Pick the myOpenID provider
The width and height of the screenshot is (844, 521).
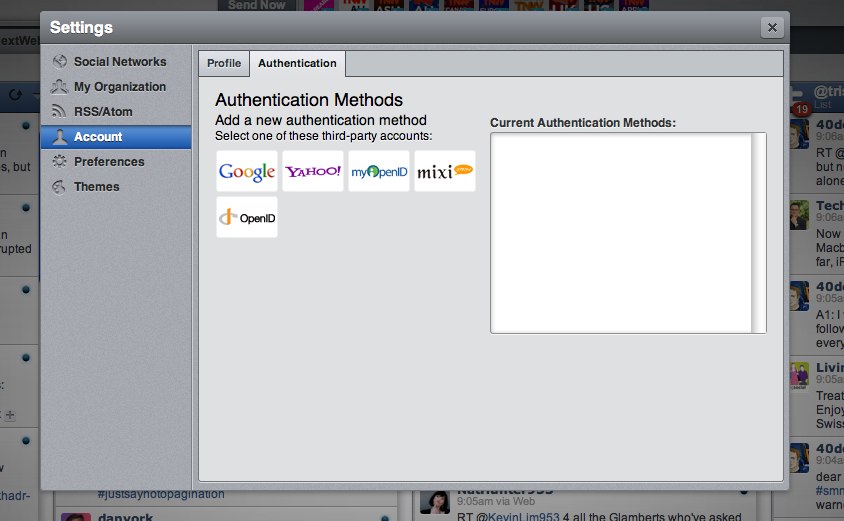point(379,171)
